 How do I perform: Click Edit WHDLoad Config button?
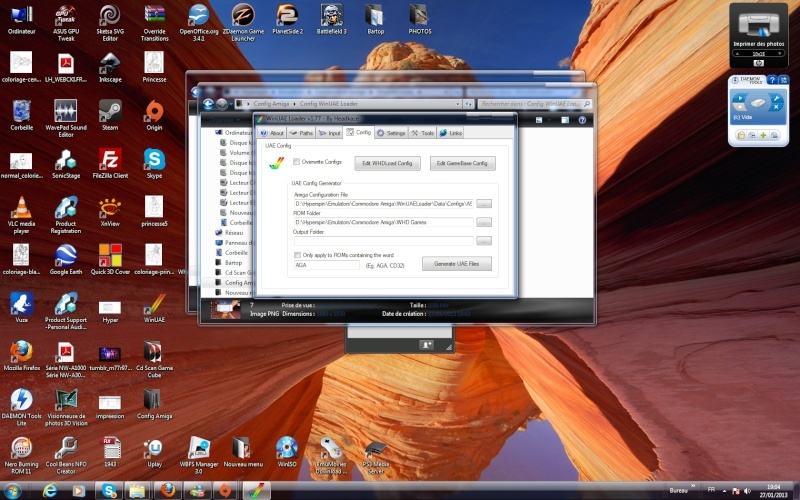pyautogui.click(x=387, y=163)
